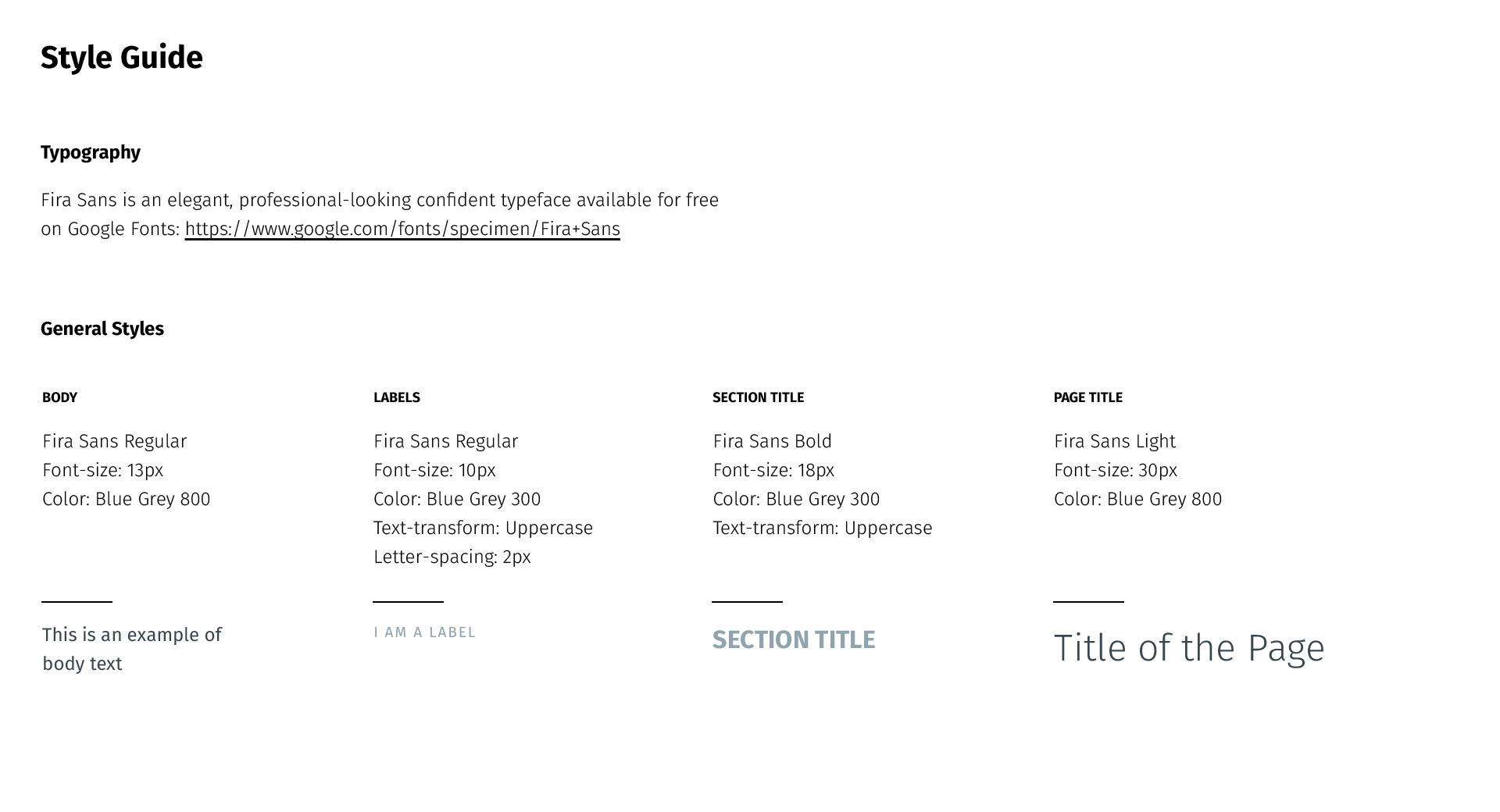Screen dimensions: 1500x812
Task: Open the Google Fonts Fira Sans link
Action: tap(402, 229)
